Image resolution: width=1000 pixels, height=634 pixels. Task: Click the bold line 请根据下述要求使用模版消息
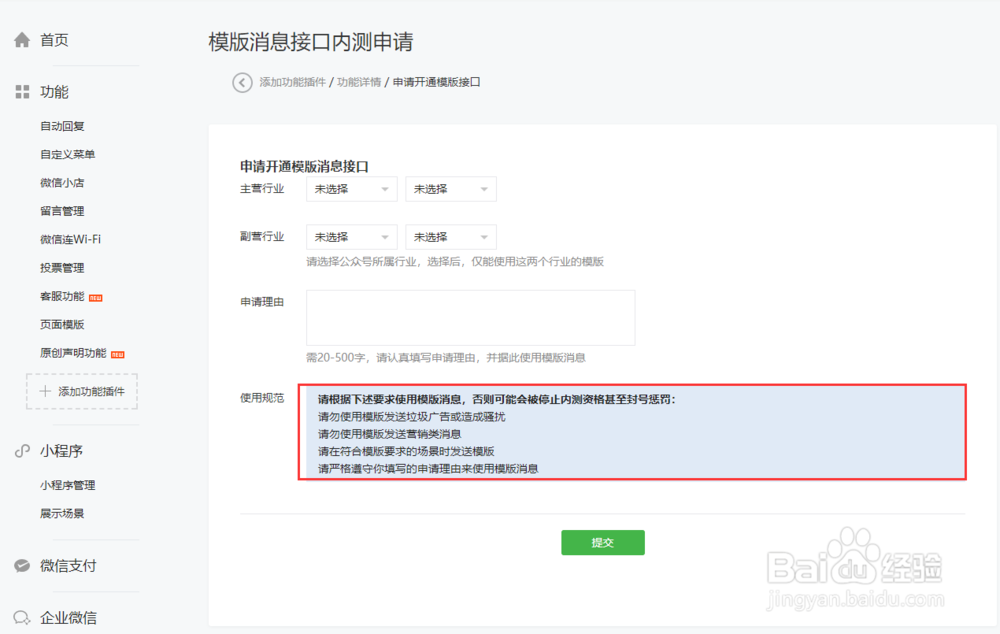(x=496, y=399)
